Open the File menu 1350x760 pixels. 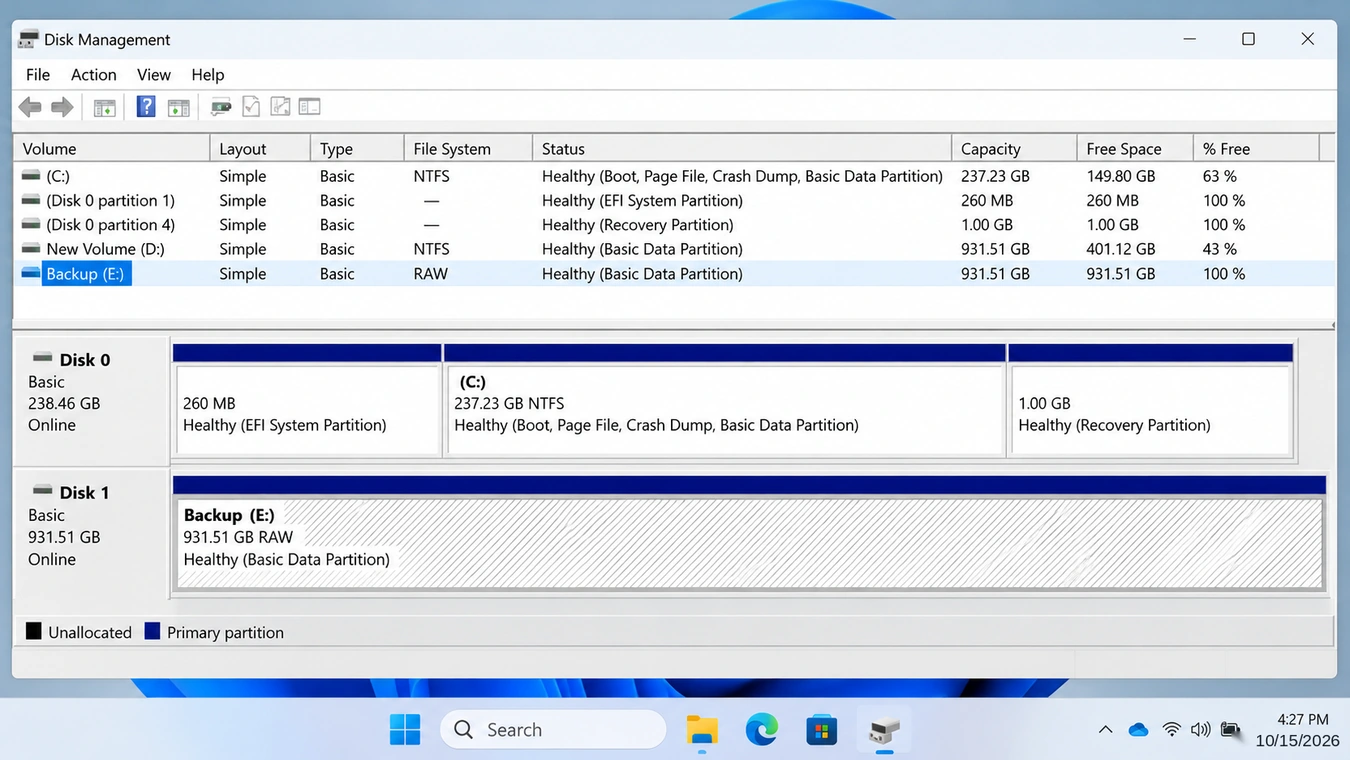38,75
